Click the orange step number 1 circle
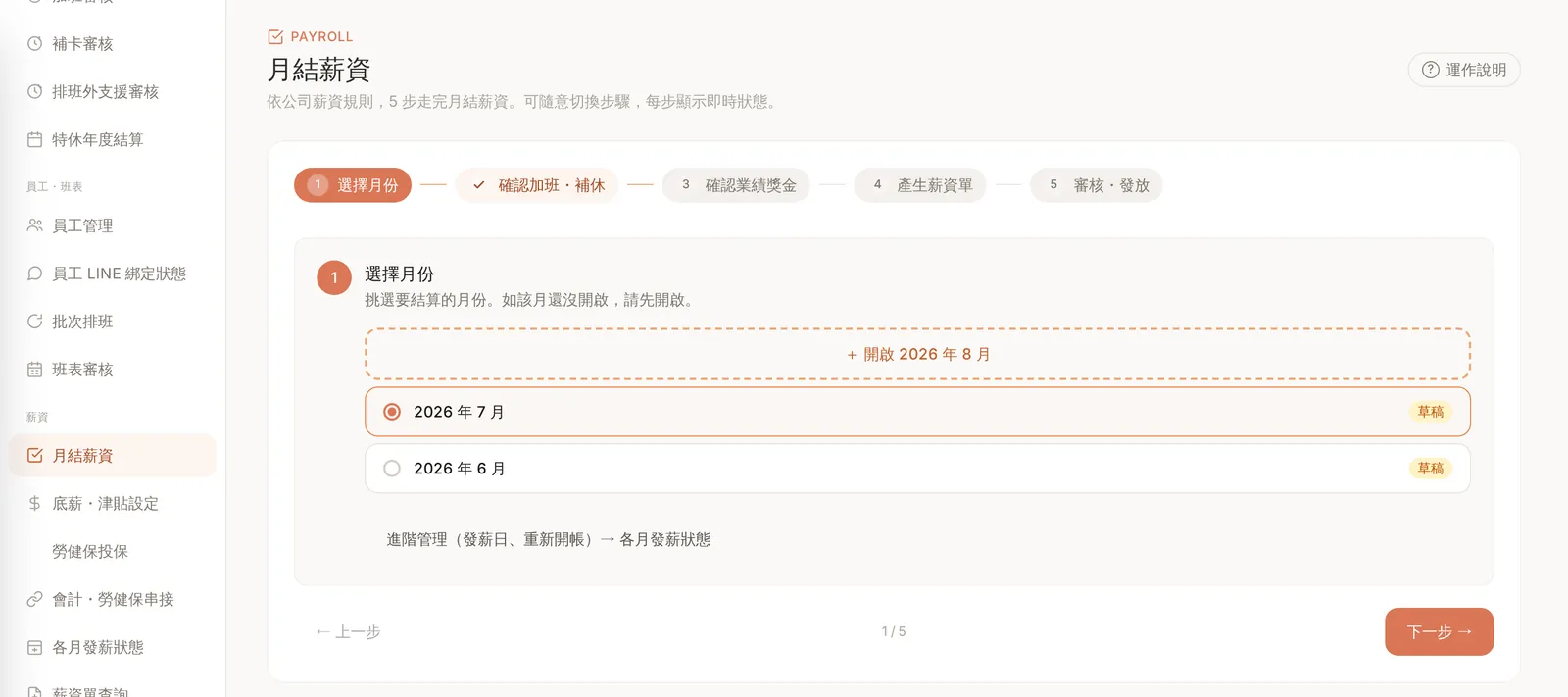 click(x=334, y=277)
